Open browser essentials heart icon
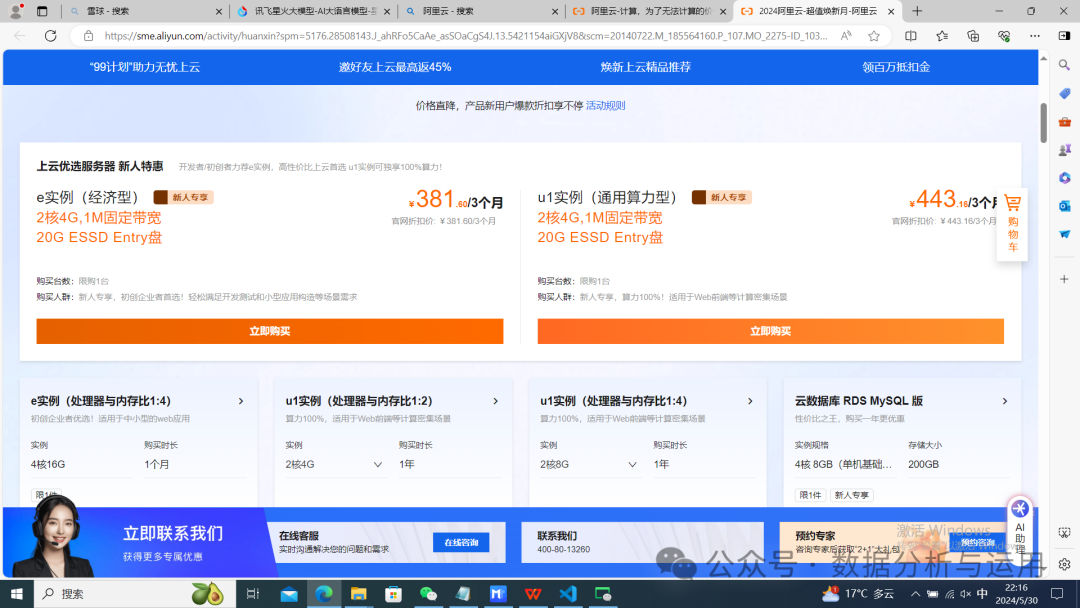The height and width of the screenshot is (608, 1080). 1004,36
